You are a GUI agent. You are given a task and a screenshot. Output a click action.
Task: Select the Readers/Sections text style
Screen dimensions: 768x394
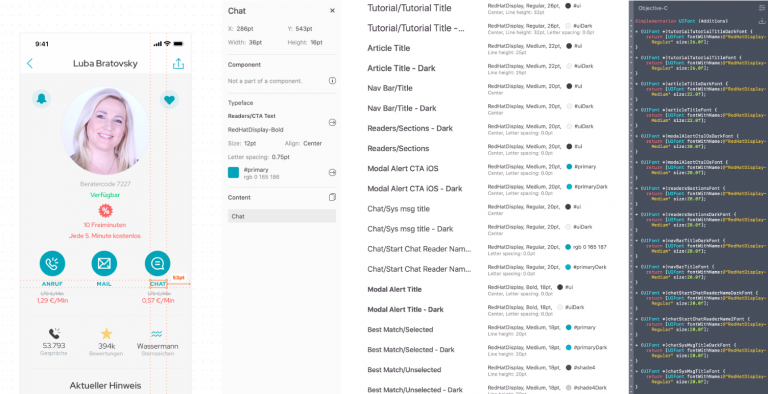pos(398,148)
